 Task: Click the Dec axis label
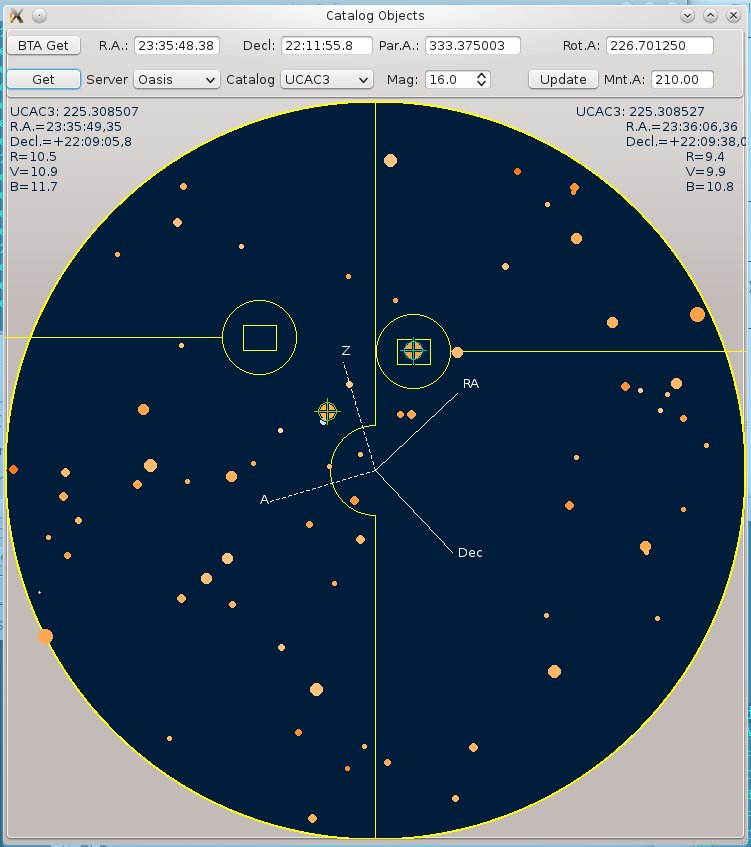coord(470,553)
